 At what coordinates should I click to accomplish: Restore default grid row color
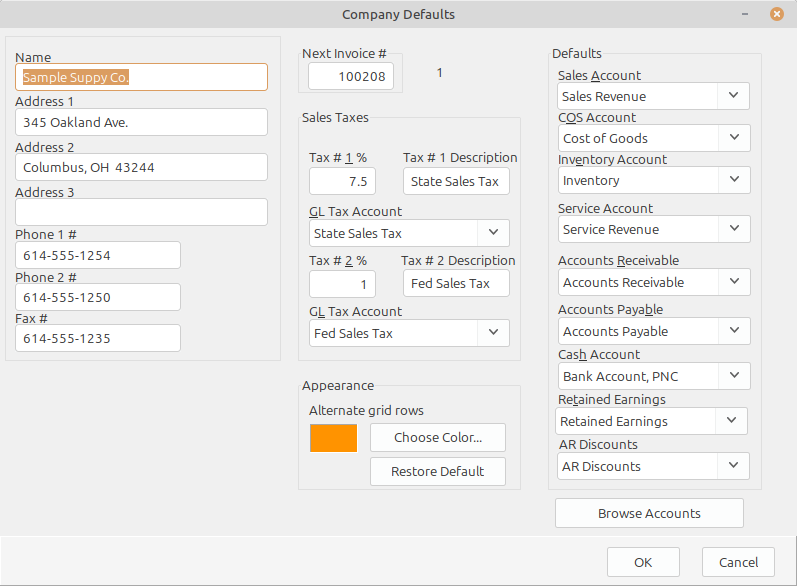(438, 471)
